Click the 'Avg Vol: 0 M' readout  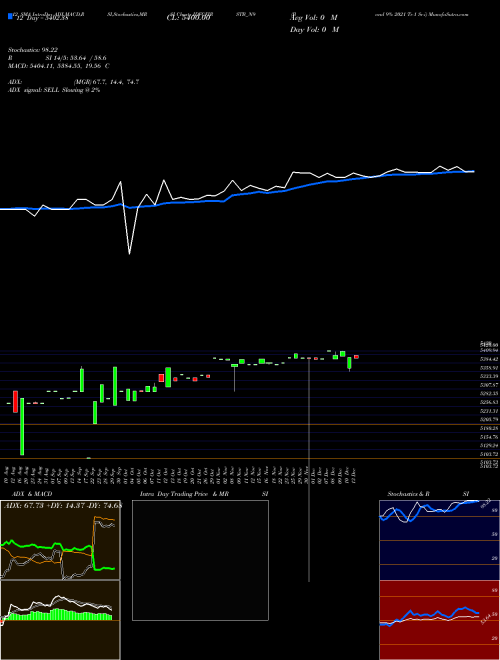[314, 18]
